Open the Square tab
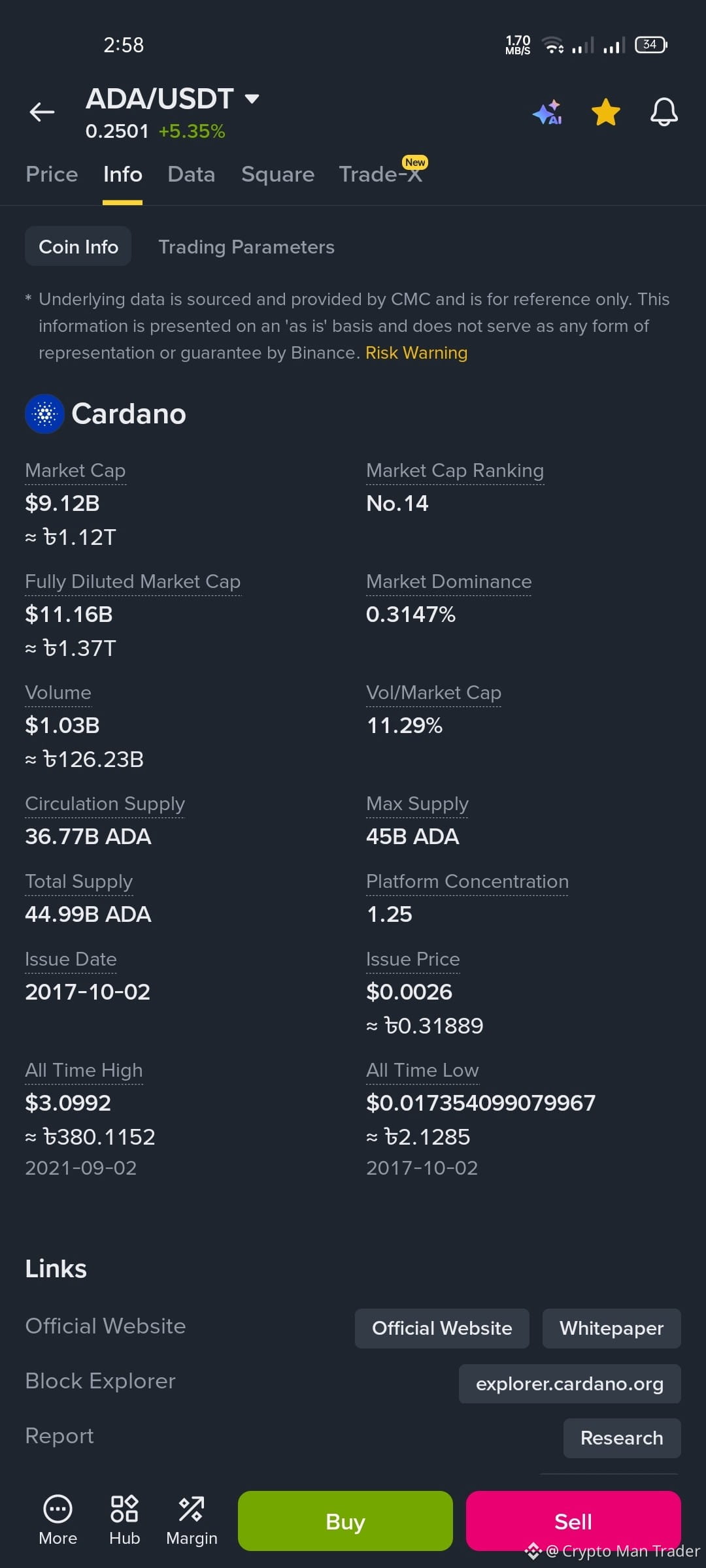This screenshot has height=1568, width=706. (278, 174)
